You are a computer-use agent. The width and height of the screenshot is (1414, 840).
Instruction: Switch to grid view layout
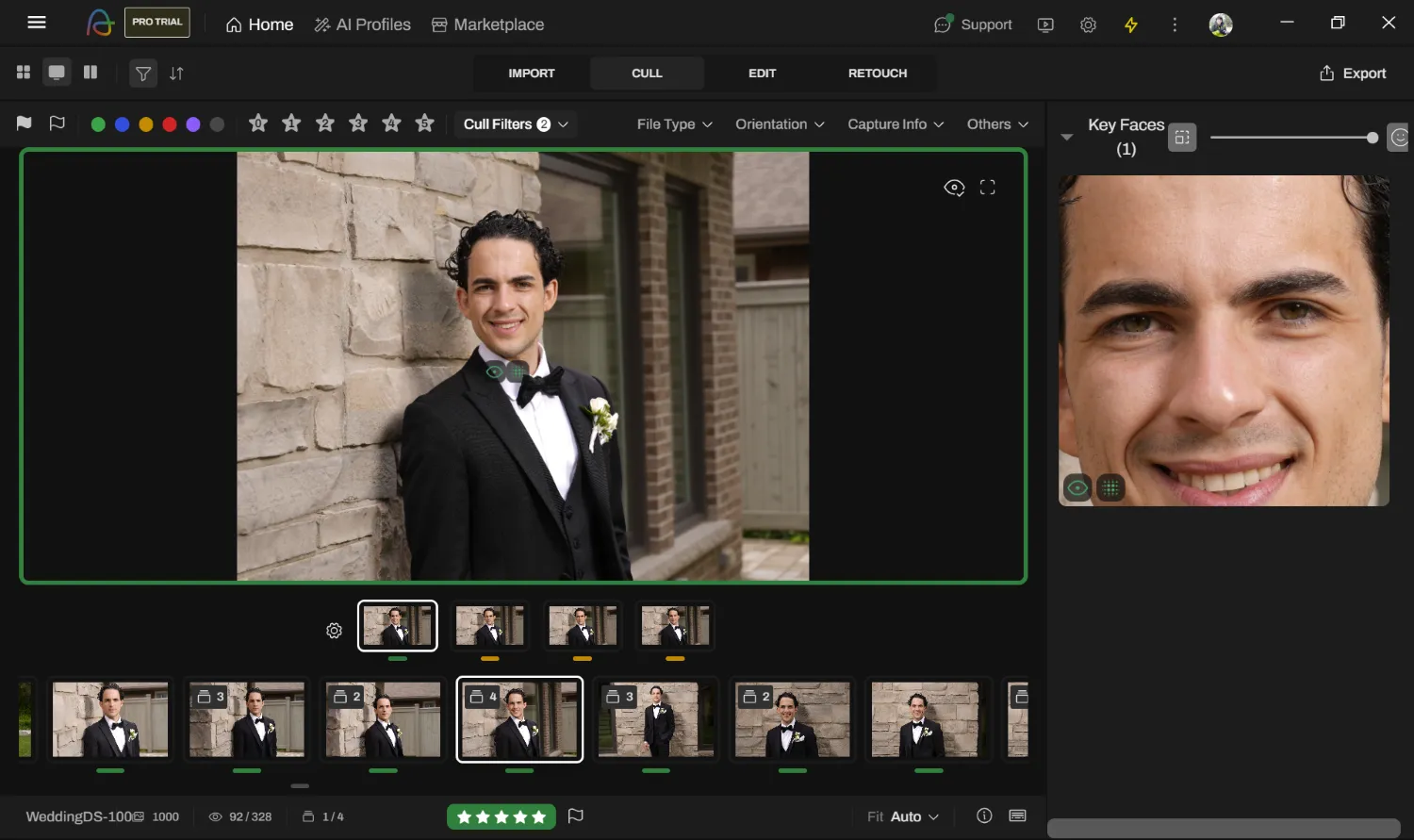pyautogui.click(x=23, y=72)
